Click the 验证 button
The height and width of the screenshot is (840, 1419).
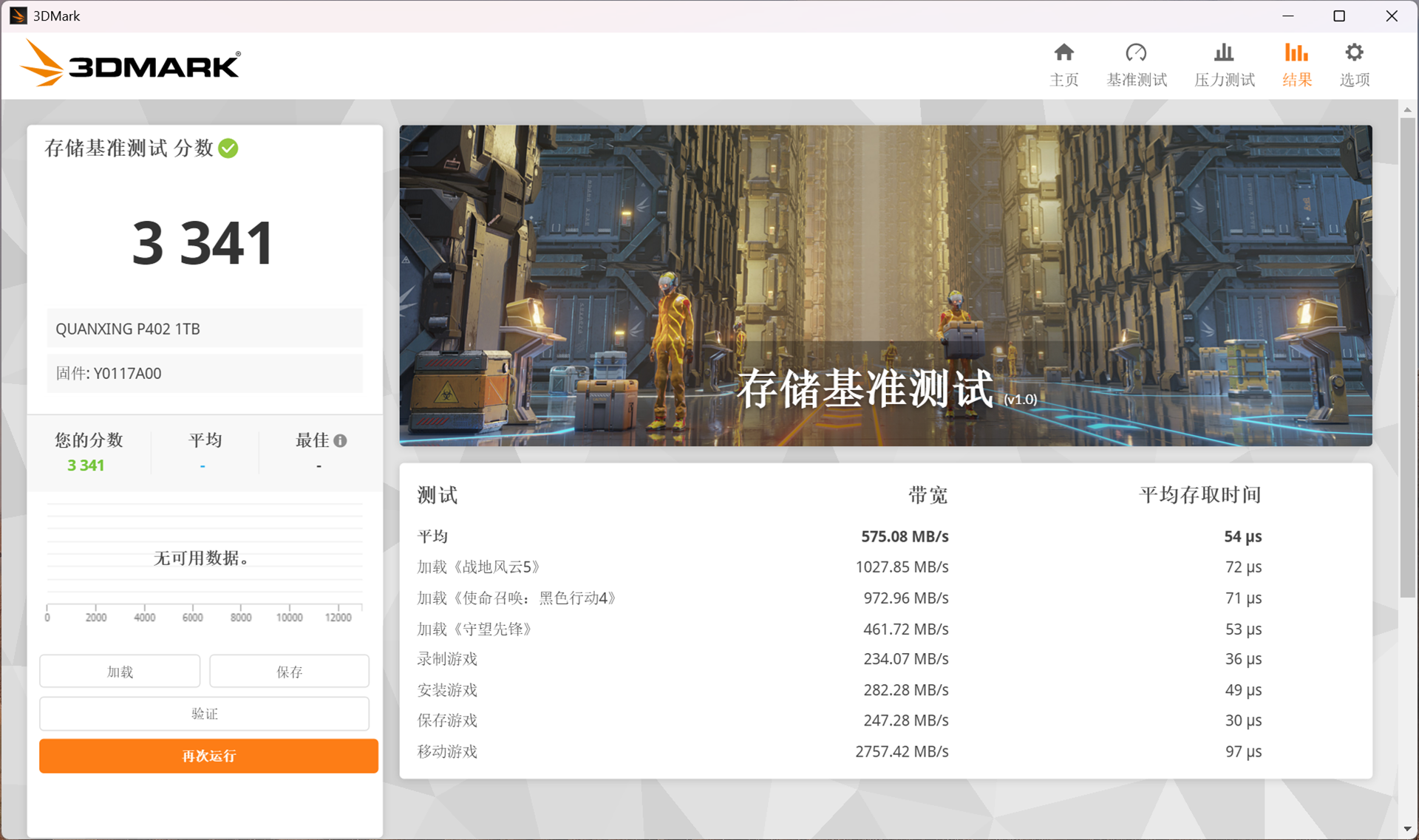pos(204,713)
